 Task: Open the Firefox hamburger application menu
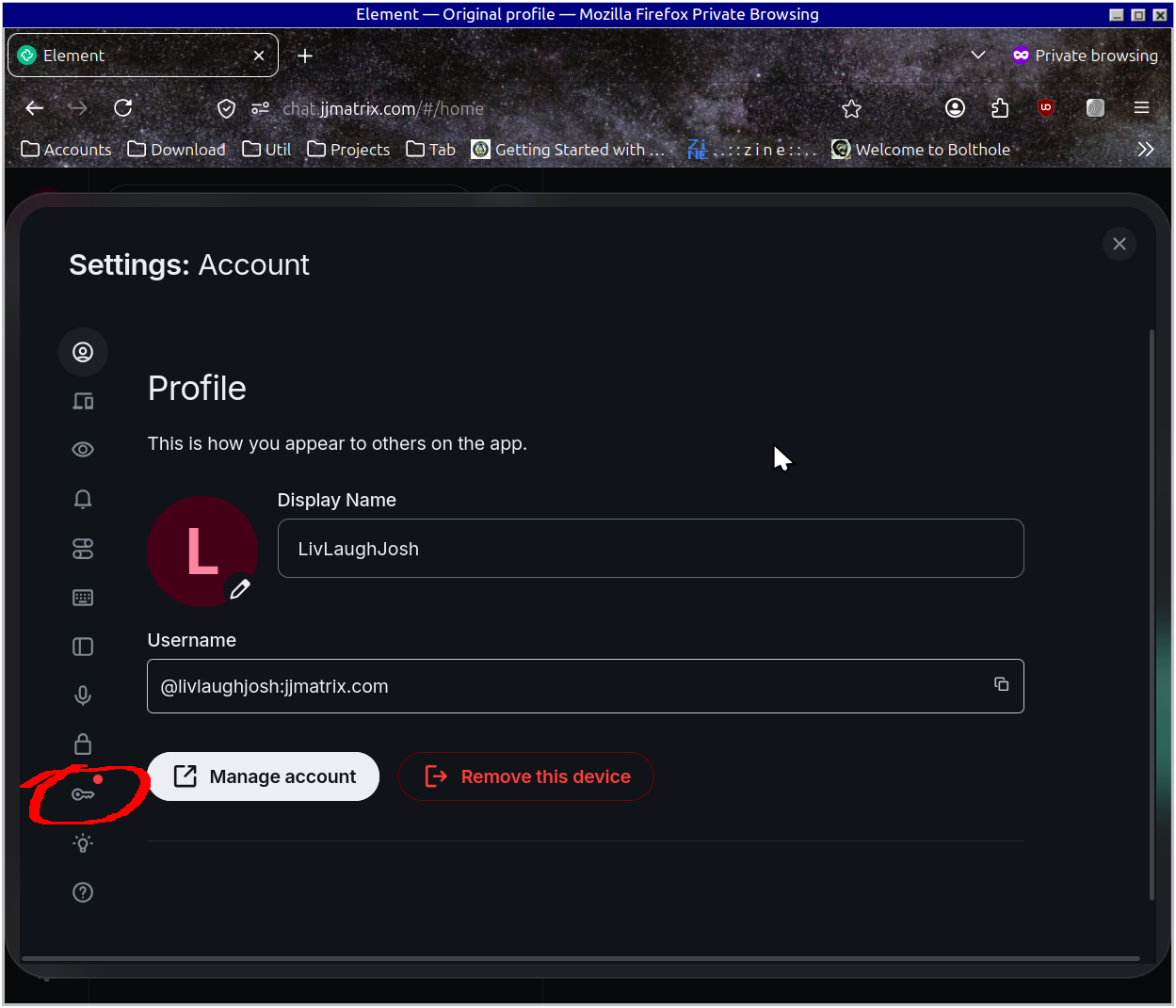tap(1142, 108)
